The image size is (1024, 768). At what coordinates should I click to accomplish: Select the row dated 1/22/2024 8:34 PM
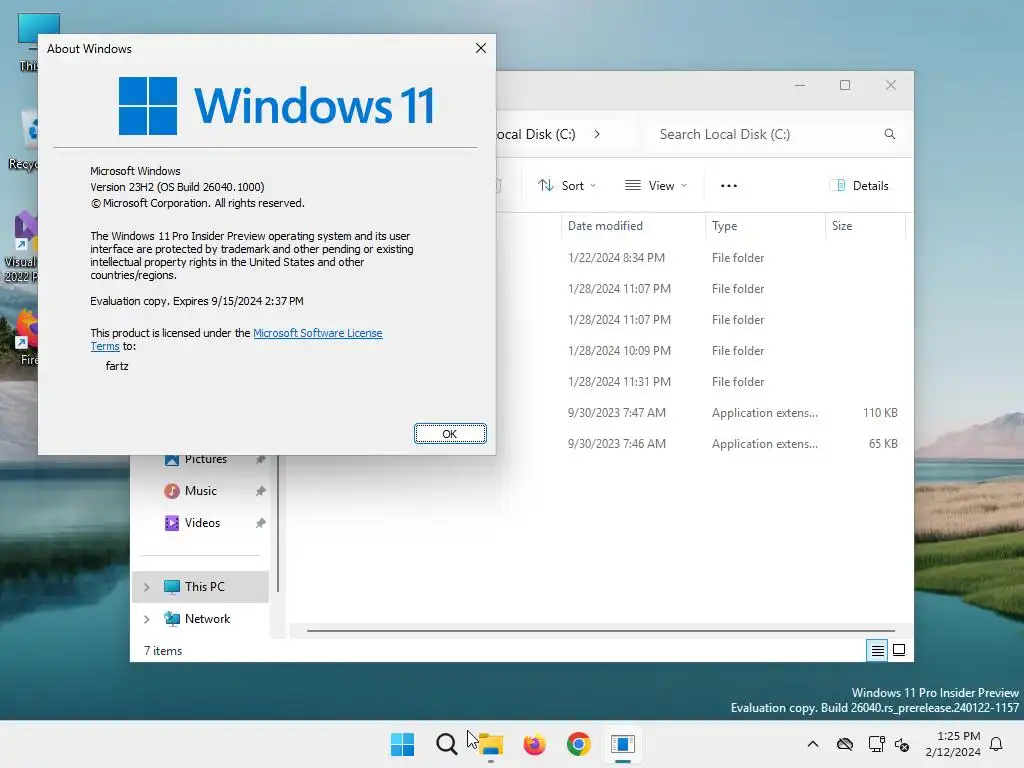702,258
